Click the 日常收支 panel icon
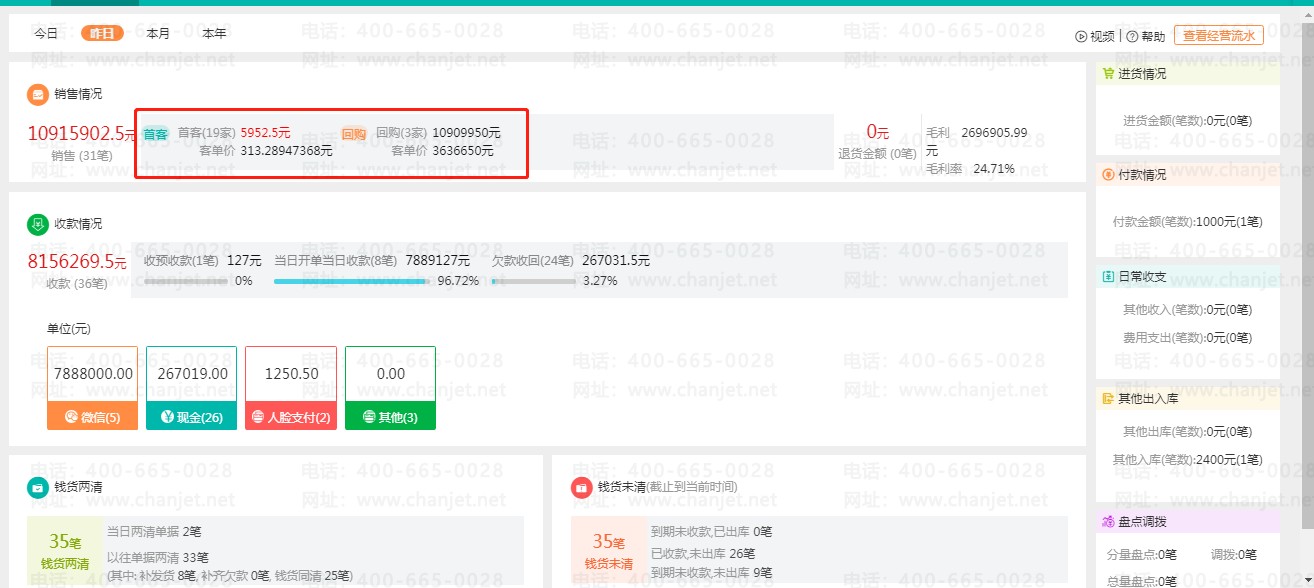Viewport: 1314px width, 588px height. click(x=1108, y=277)
